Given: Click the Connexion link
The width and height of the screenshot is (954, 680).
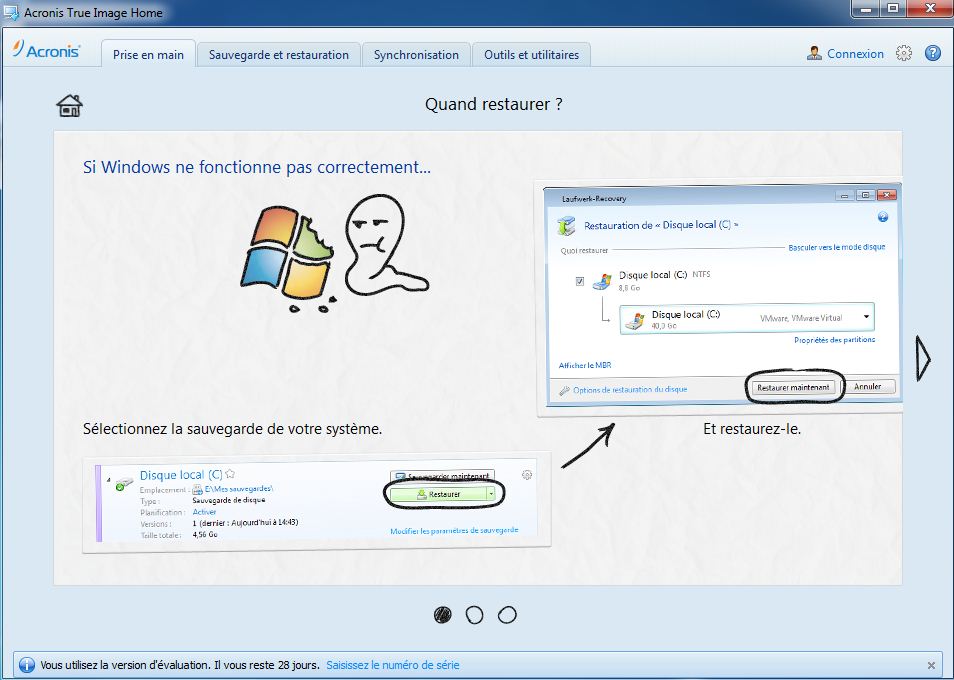Looking at the screenshot, I should tap(855, 54).
